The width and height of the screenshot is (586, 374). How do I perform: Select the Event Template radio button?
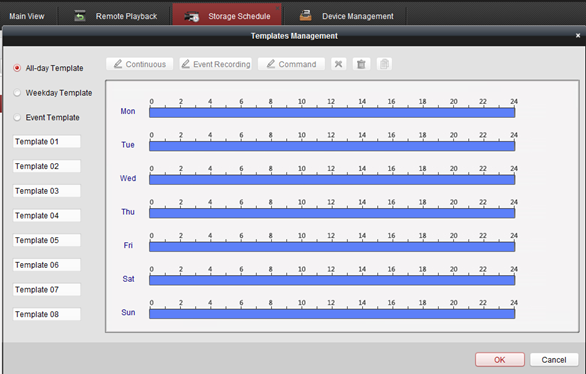(x=17, y=117)
